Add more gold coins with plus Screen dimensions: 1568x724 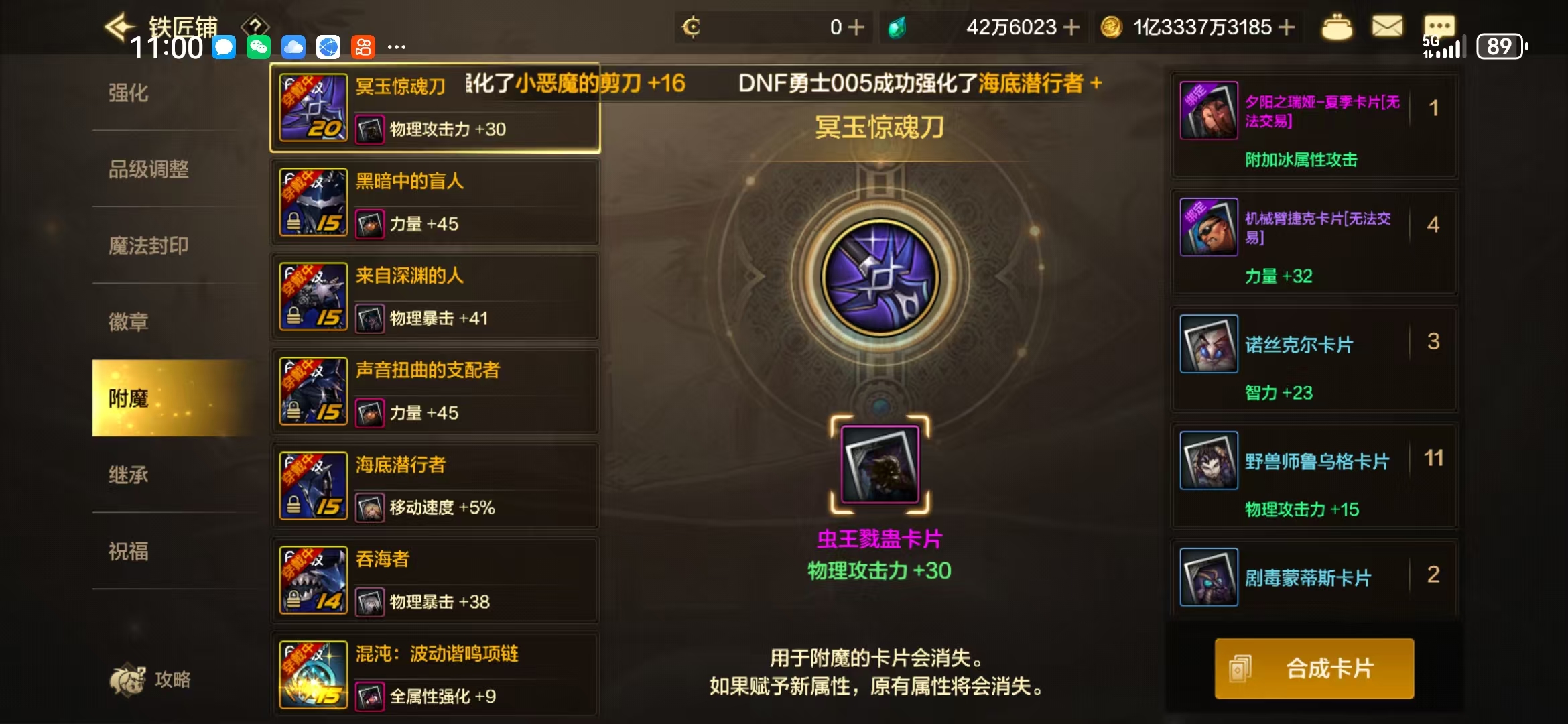[x=1286, y=27]
